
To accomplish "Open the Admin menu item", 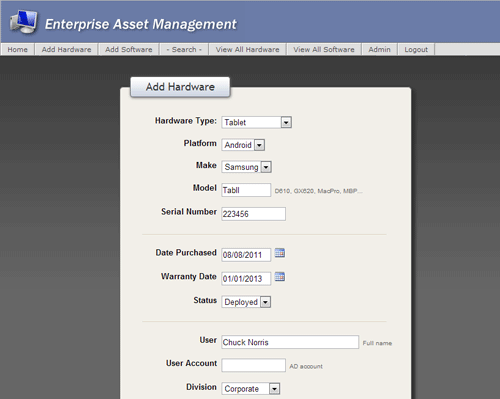I will [x=379, y=49].
